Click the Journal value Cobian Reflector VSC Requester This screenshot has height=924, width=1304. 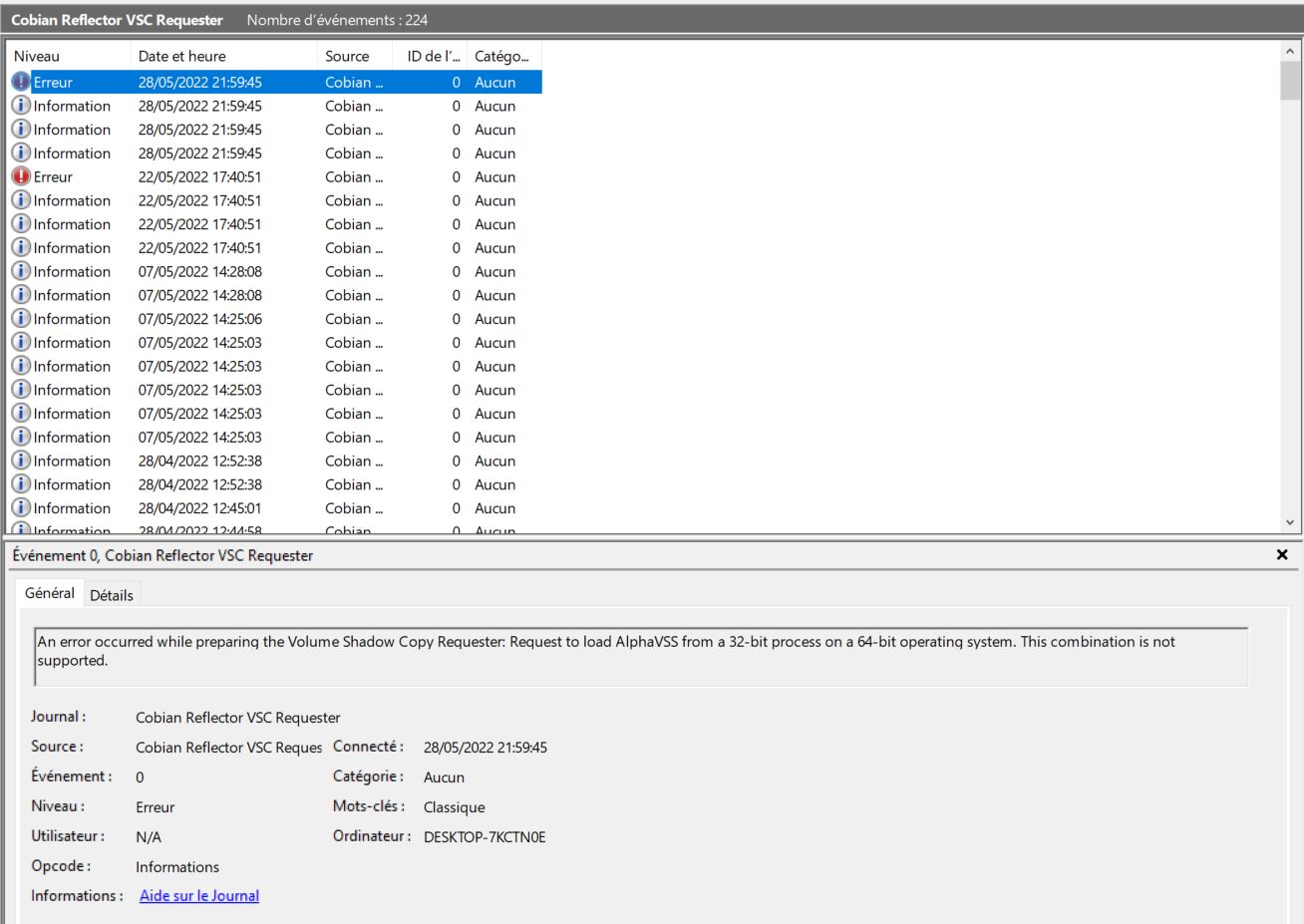click(238, 717)
